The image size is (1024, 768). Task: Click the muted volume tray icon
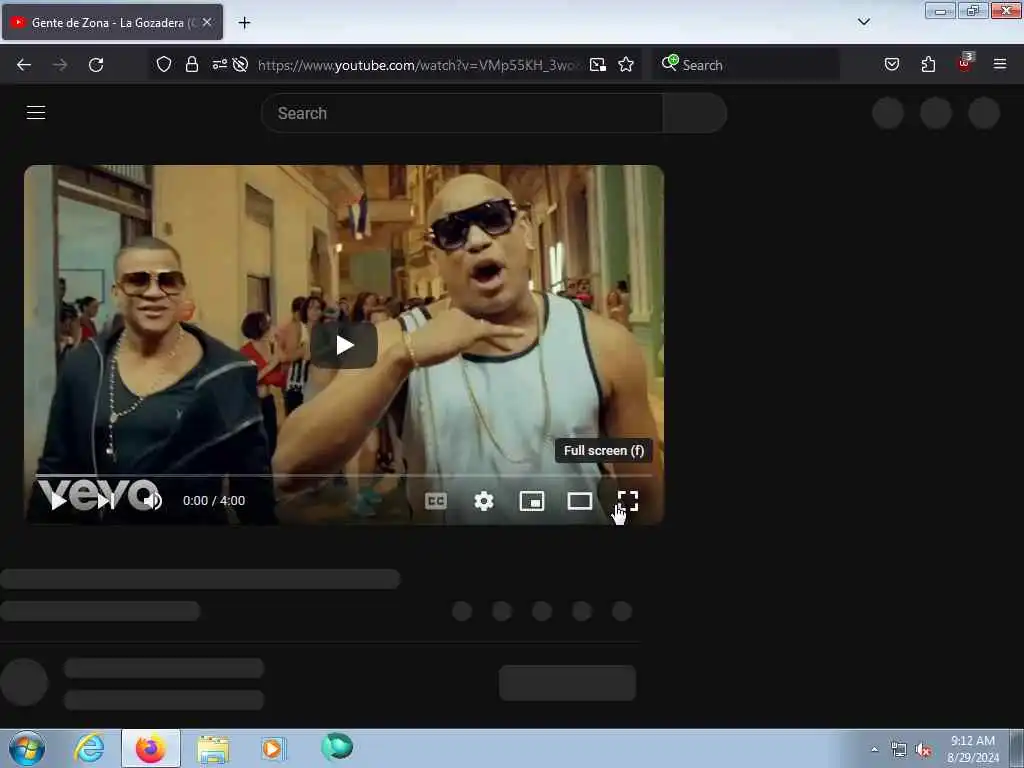[923, 750]
